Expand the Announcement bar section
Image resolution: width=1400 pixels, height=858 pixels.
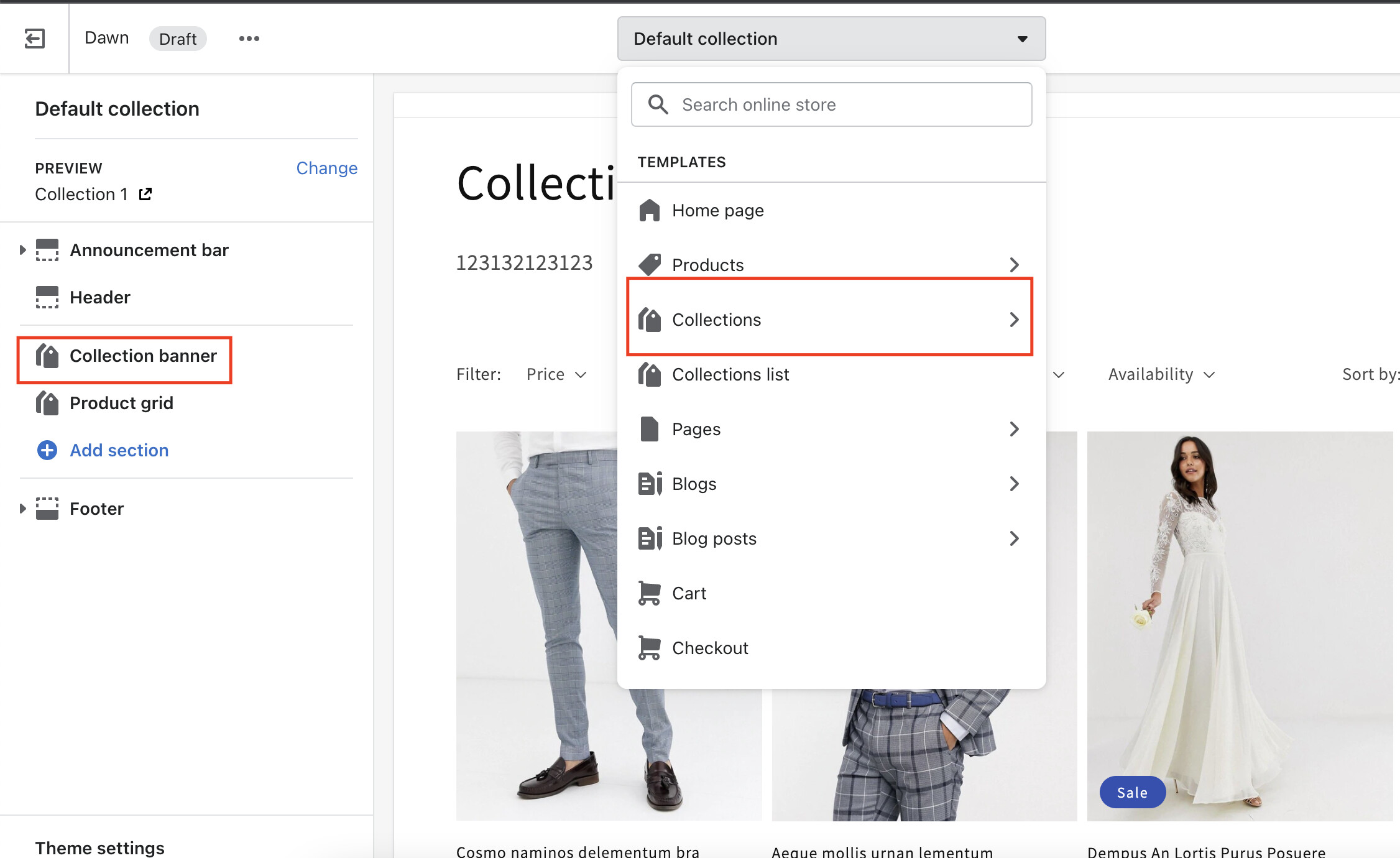[23, 250]
